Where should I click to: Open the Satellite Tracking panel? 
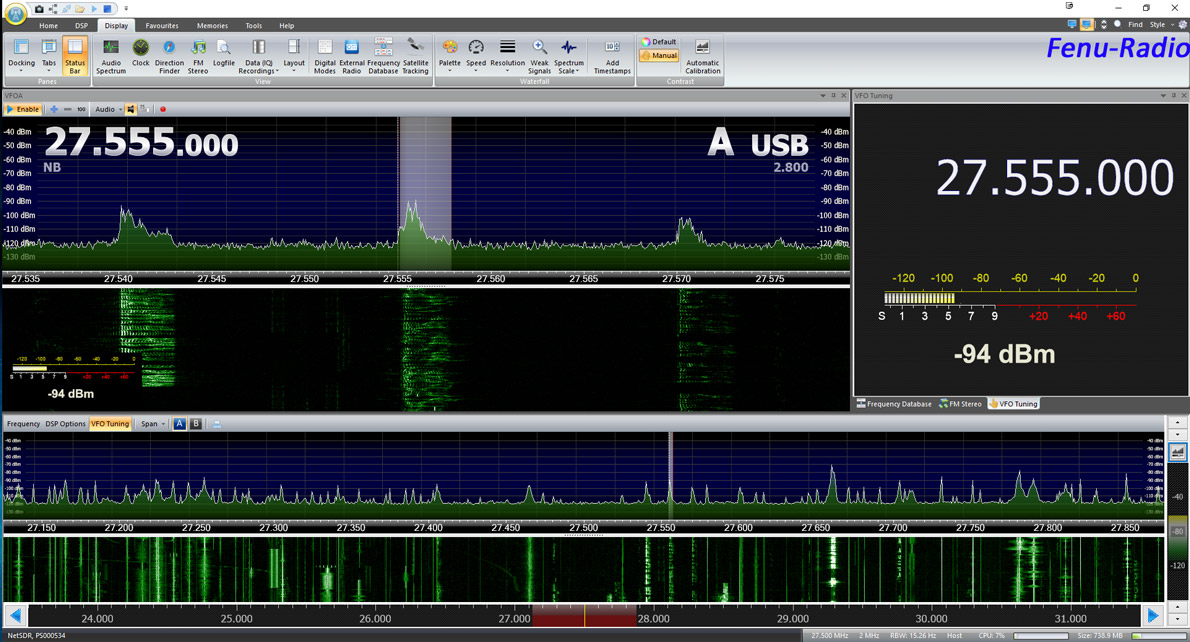[415, 55]
